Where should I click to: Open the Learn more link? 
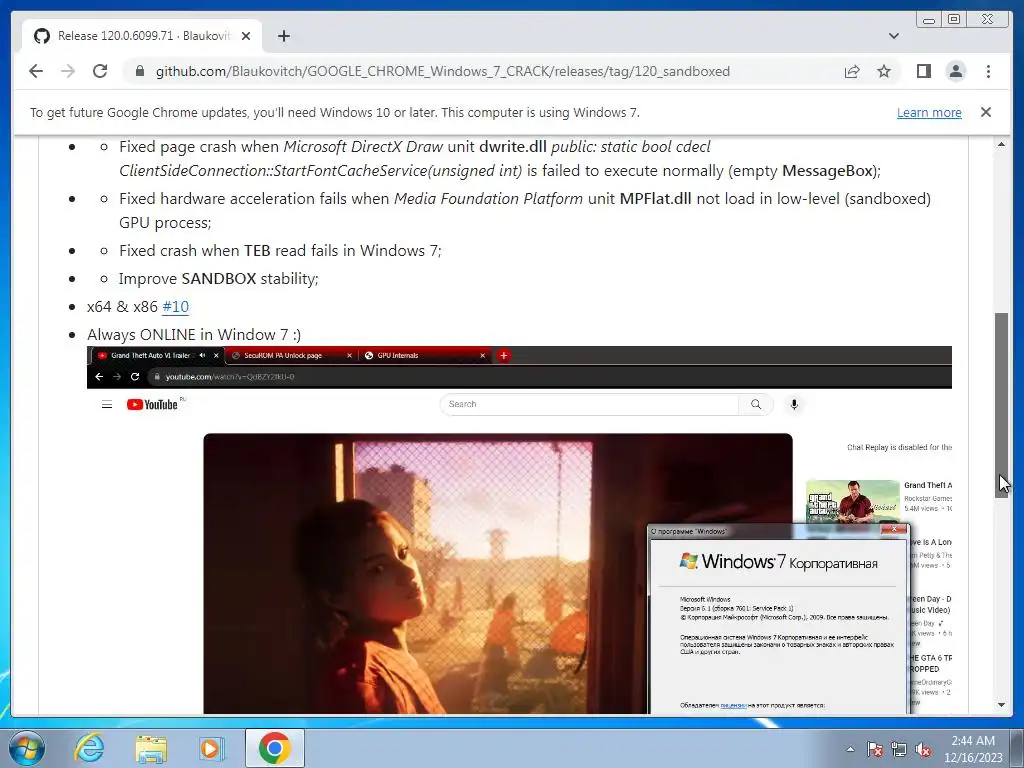[929, 112]
